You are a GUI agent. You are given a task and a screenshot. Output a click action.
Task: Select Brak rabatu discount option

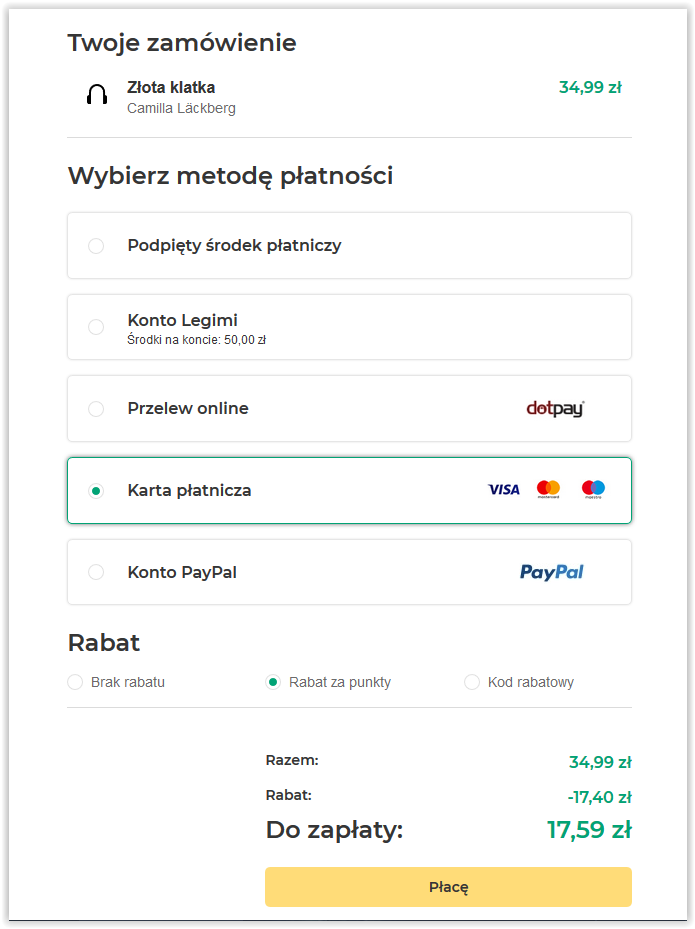point(75,682)
